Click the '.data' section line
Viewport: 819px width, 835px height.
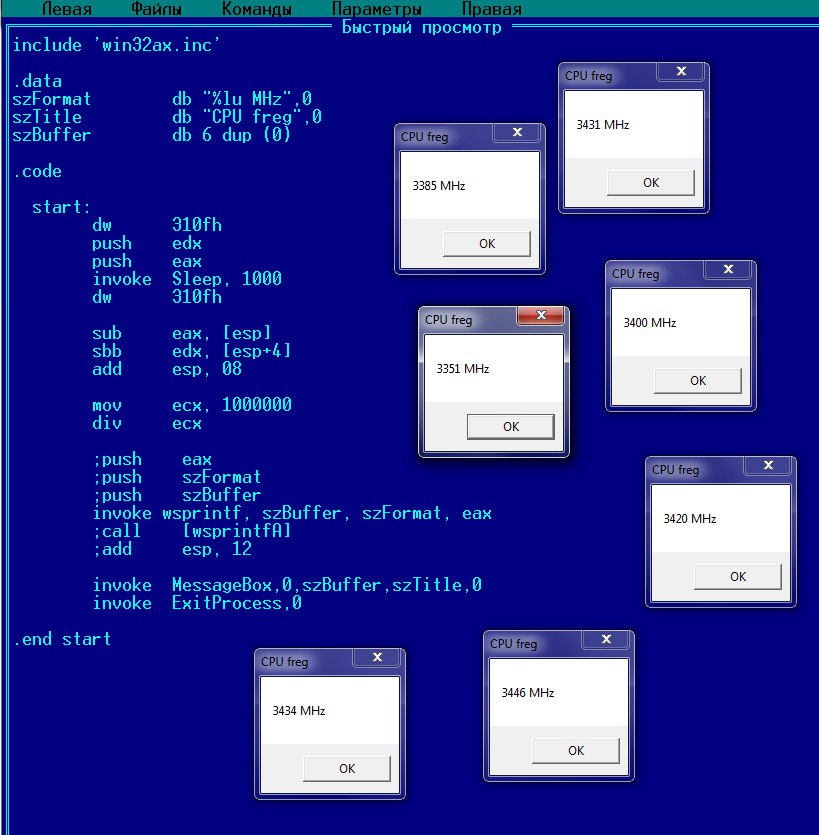[37, 81]
